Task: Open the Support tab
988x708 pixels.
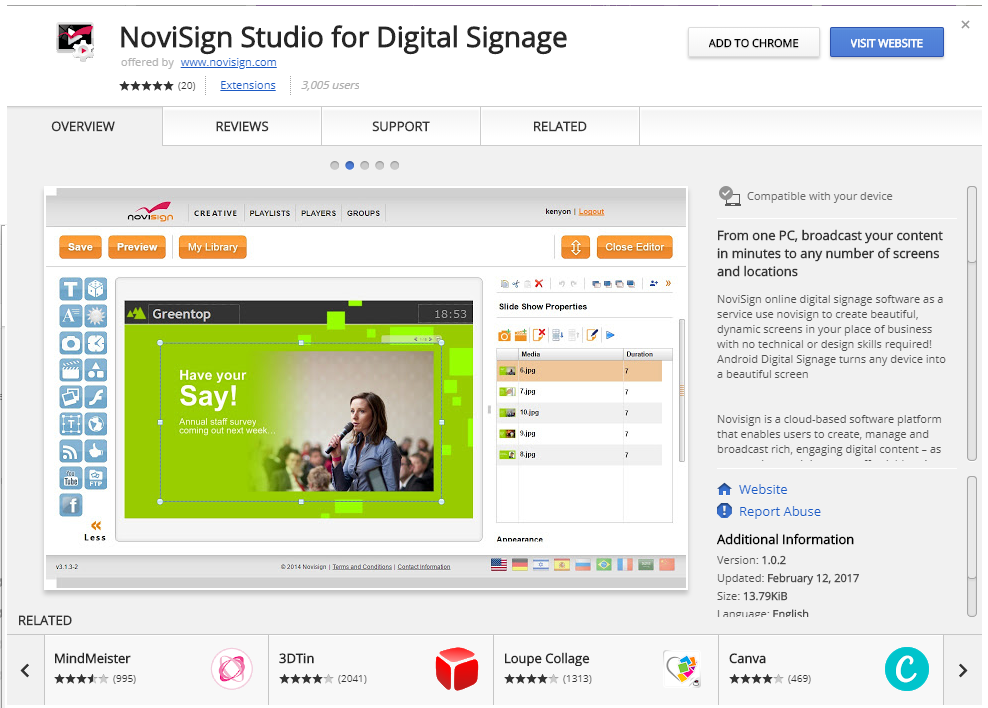Action: pyautogui.click(x=401, y=127)
